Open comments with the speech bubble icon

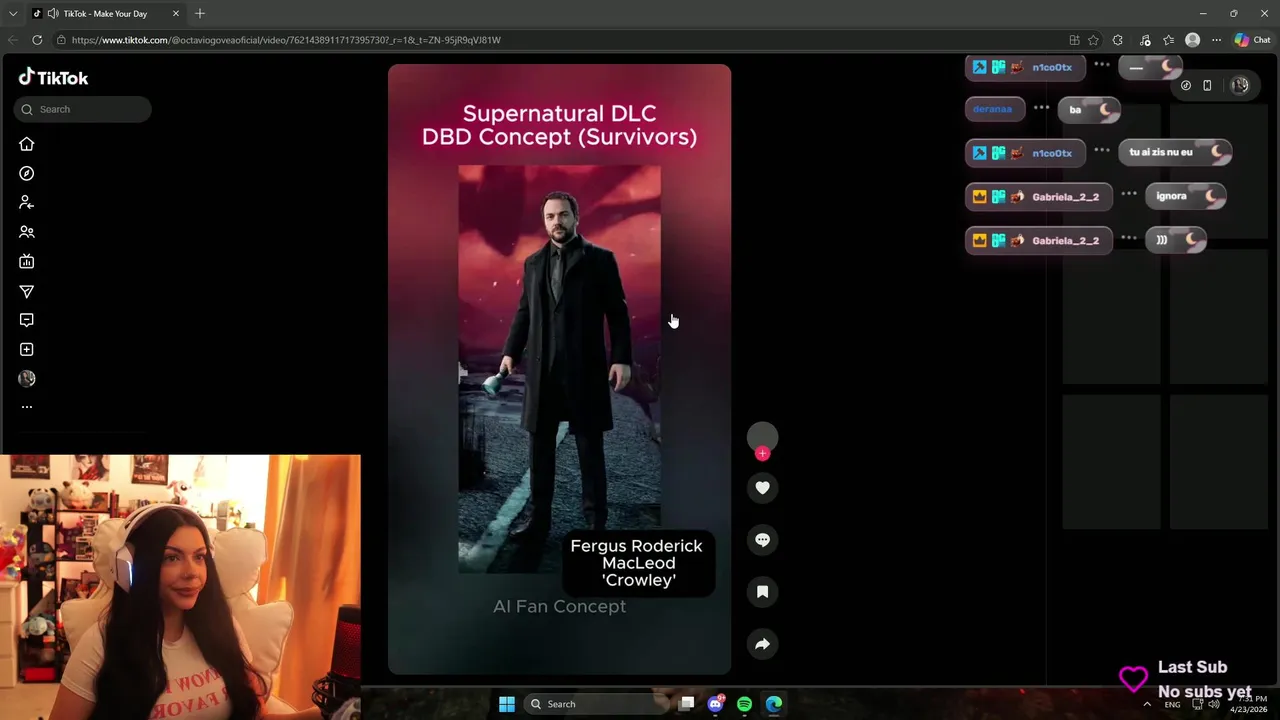[x=762, y=540]
